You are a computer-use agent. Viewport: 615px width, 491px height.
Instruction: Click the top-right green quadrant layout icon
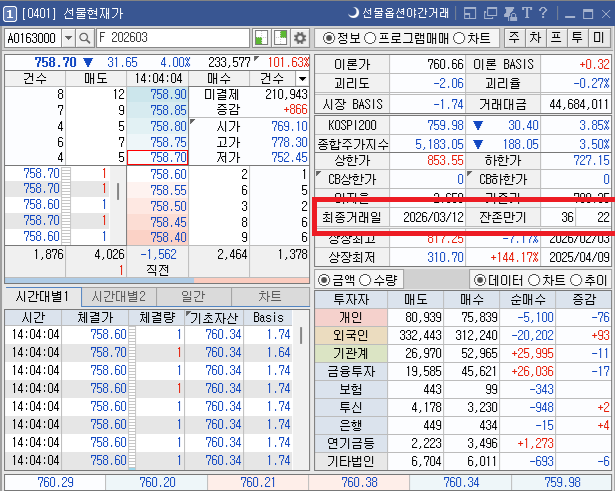pos(280,38)
